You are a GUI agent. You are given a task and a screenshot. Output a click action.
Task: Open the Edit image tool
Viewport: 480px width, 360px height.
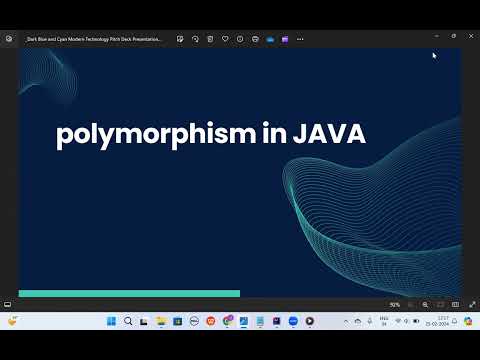(180, 39)
